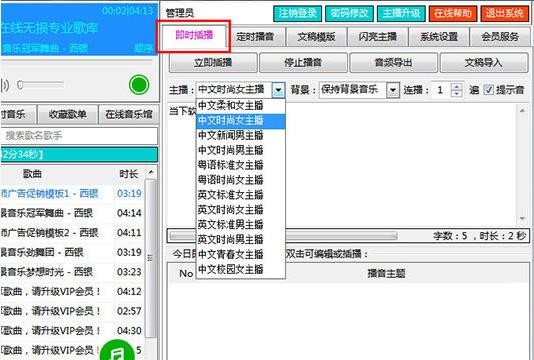Screen dimensions: 534x360
Task: Go to the 会员服务 tab
Action: (x=500, y=37)
